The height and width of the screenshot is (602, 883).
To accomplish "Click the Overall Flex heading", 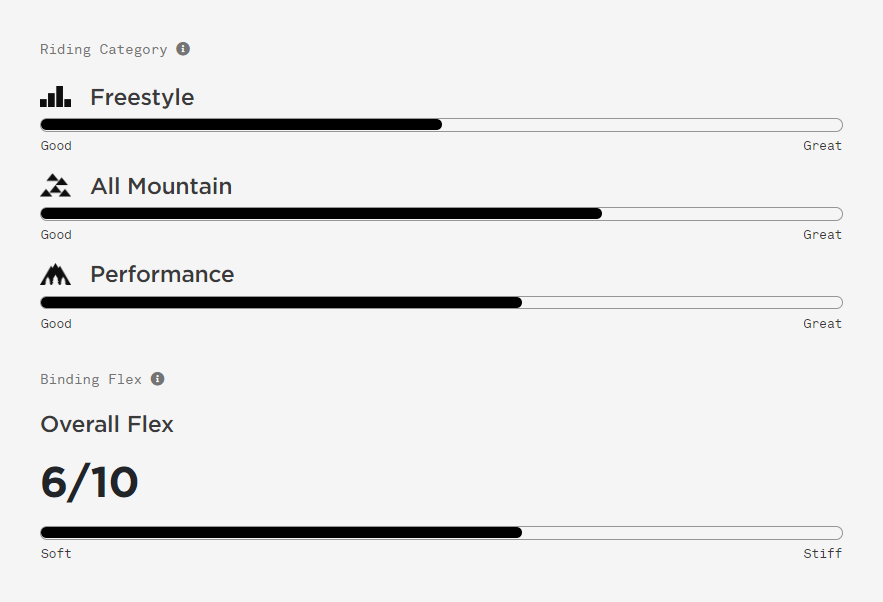I will pos(107,425).
